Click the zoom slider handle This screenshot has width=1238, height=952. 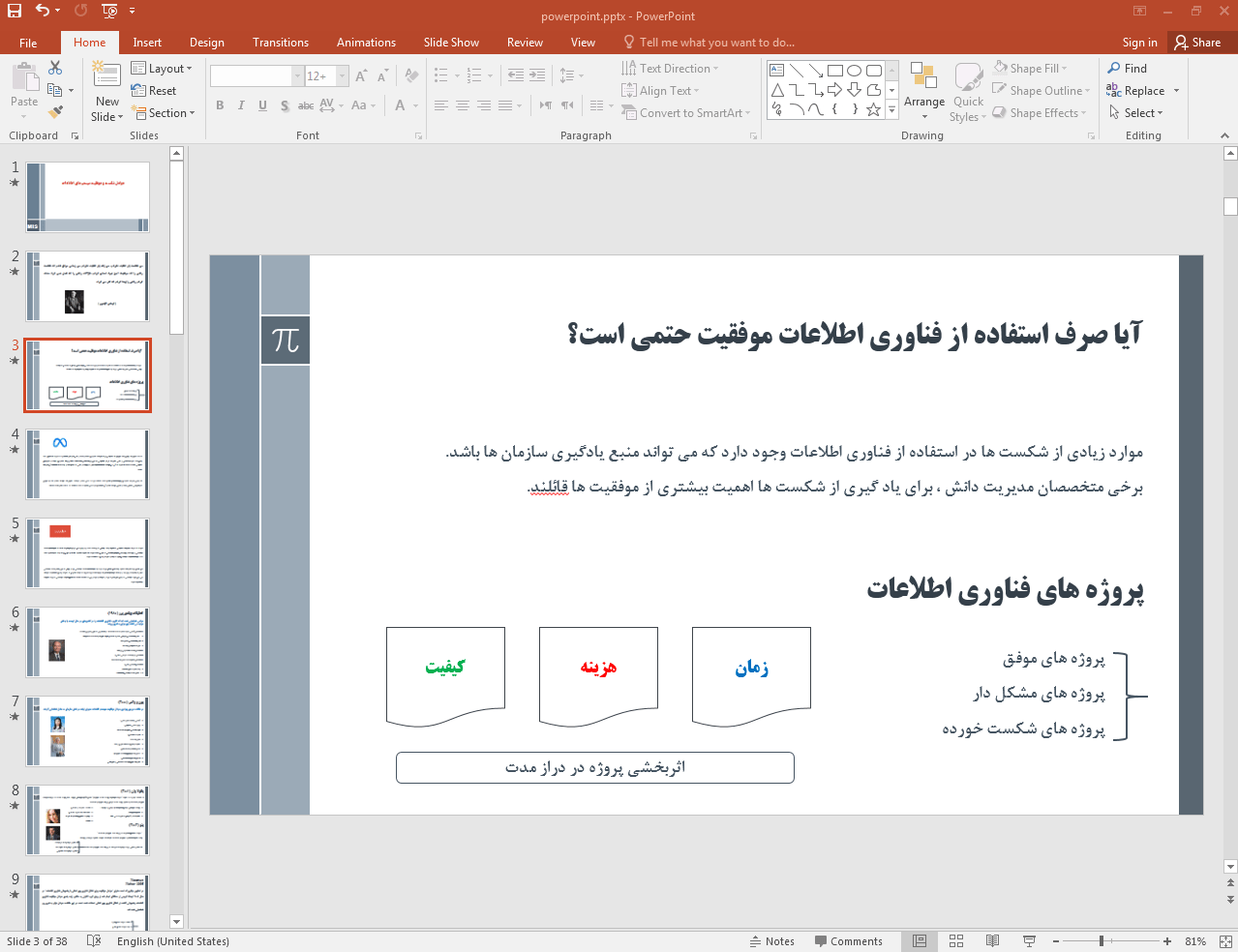pos(1102,941)
